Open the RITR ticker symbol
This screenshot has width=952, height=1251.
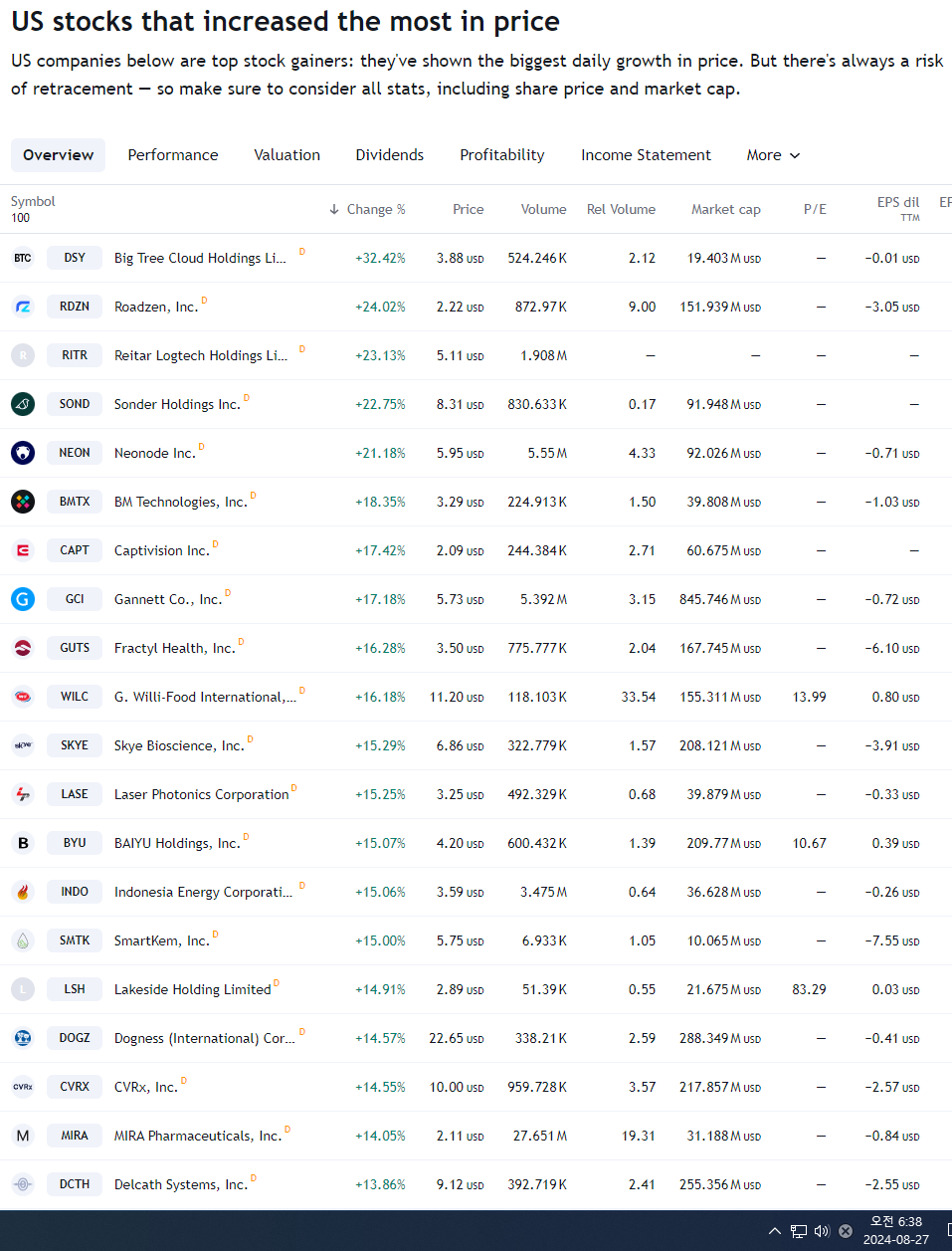pyautogui.click(x=75, y=355)
